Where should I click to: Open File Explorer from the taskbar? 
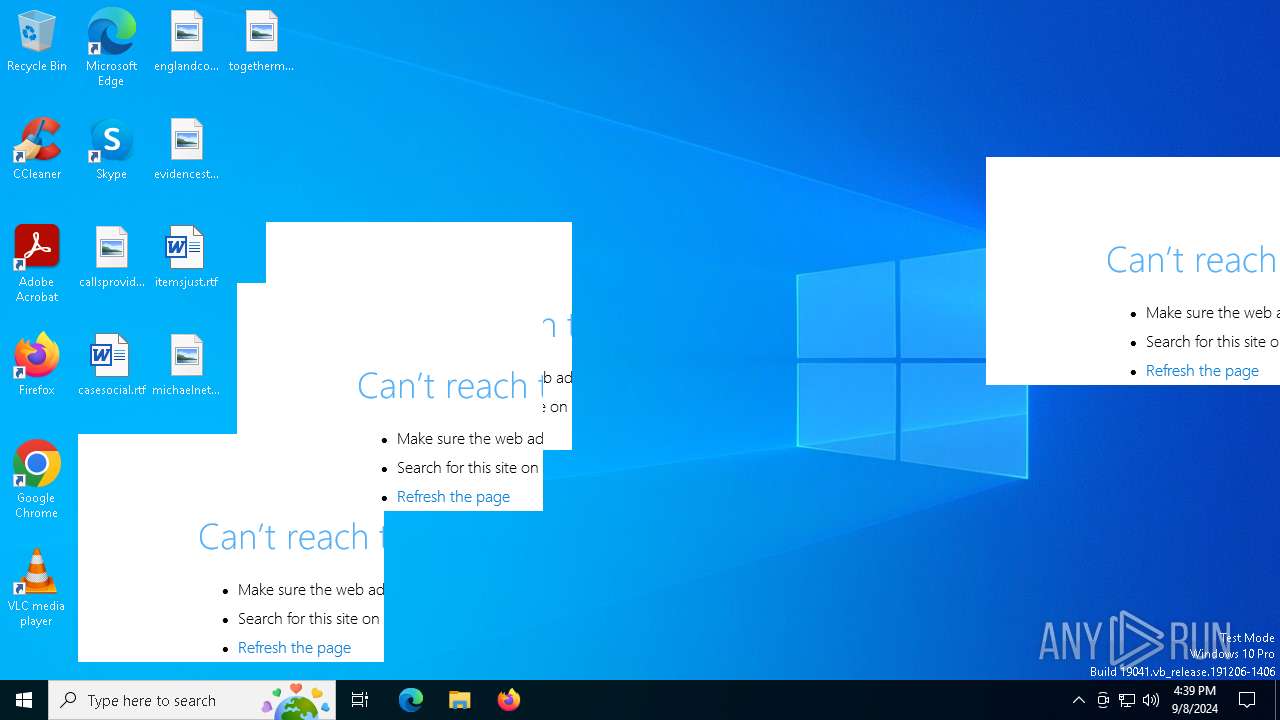pos(460,700)
